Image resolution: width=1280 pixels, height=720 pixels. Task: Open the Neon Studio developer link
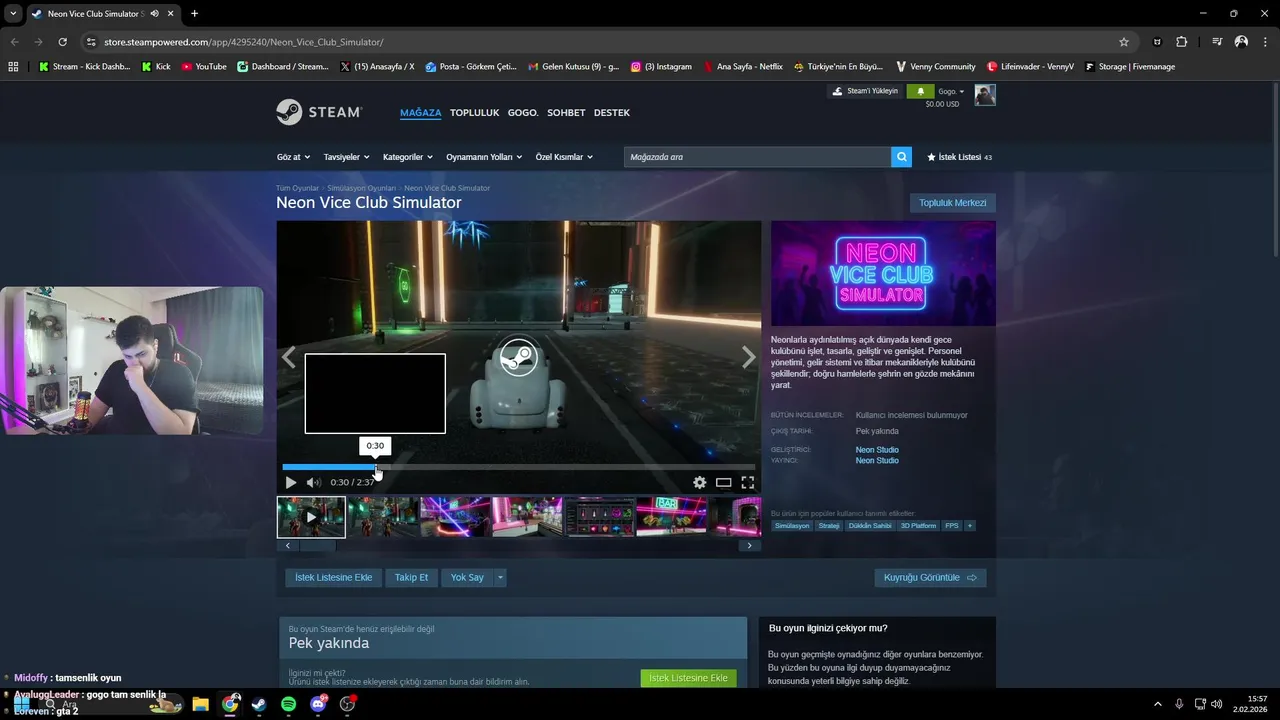(x=877, y=450)
